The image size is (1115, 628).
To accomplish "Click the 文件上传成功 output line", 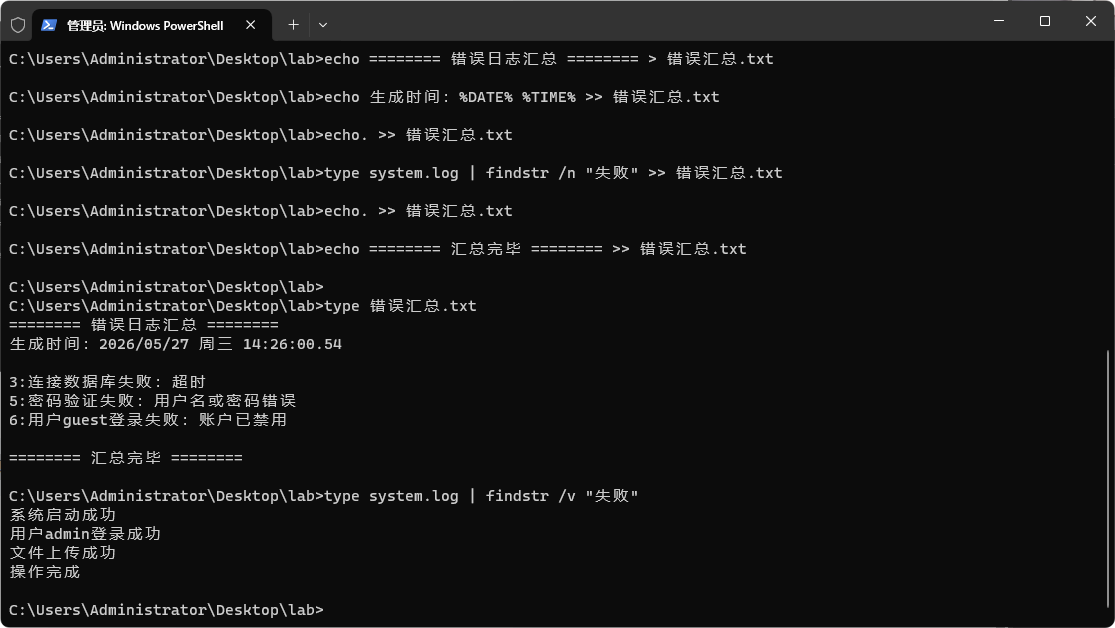I will 63,553.
